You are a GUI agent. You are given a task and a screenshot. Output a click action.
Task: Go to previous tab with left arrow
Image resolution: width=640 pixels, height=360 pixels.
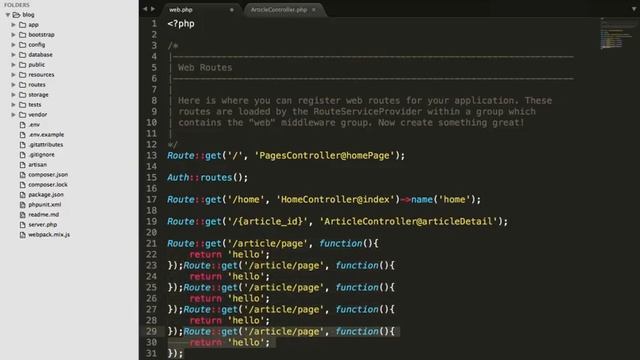tap(145, 9)
